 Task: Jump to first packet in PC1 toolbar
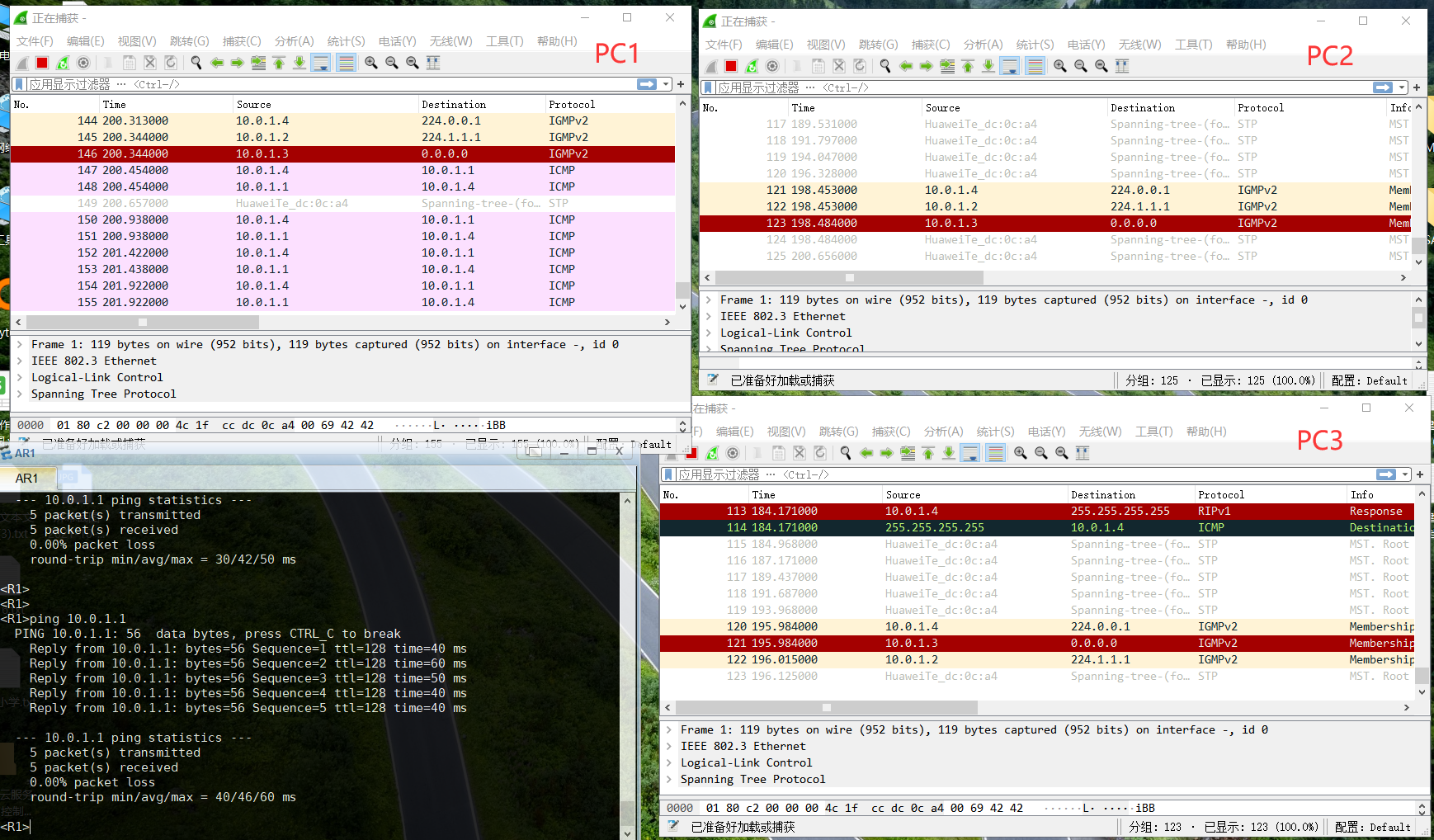pyautogui.click(x=279, y=63)
